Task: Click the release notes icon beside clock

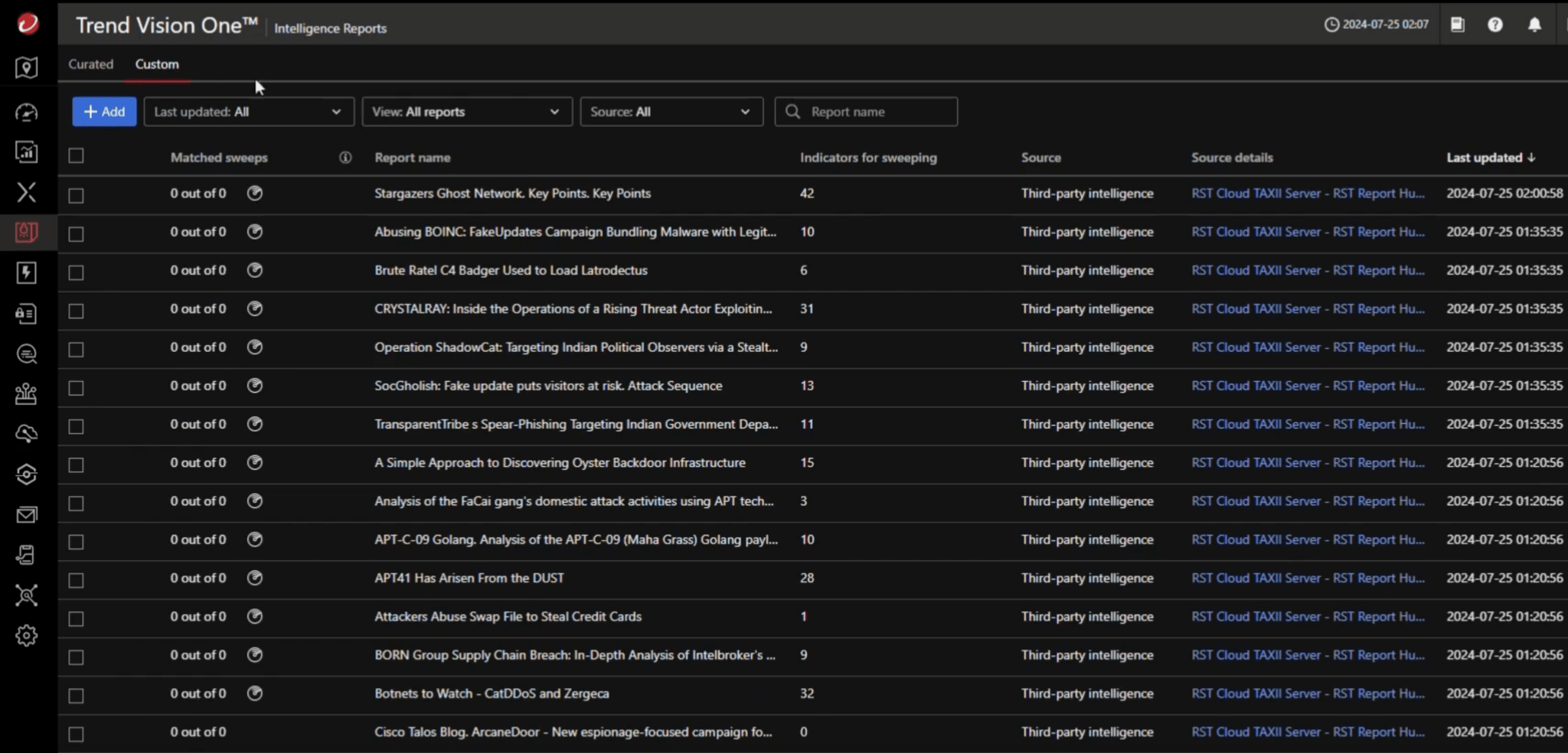Action: 1457,24
